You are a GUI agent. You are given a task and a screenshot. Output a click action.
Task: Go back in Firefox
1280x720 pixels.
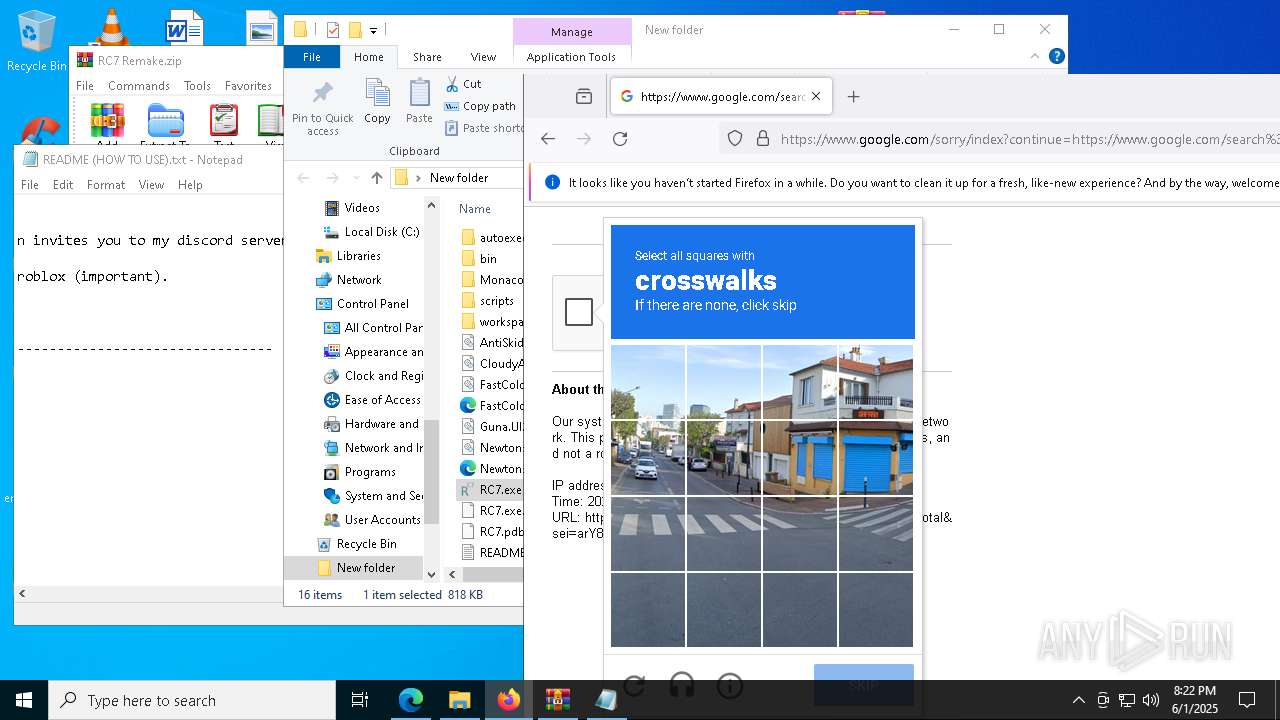click(548, 139)
